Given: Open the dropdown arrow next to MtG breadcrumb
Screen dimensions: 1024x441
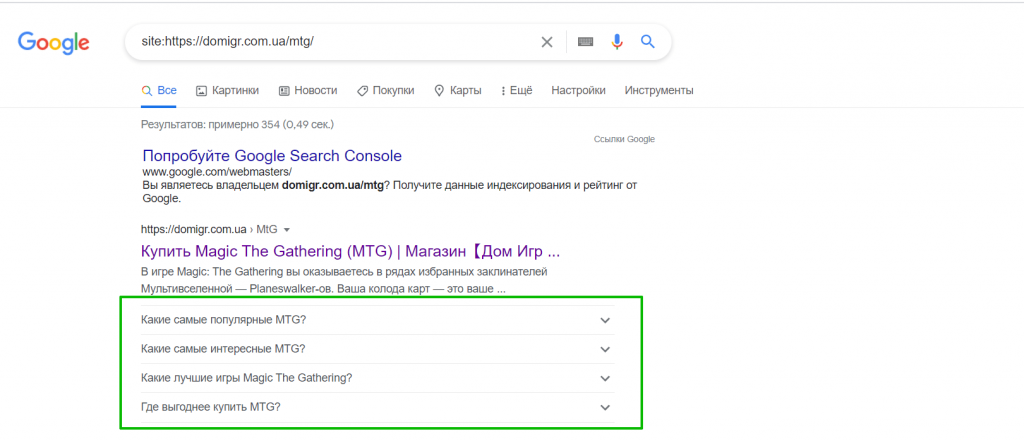Looking at the screenshot, I should (x=287, y=230).
